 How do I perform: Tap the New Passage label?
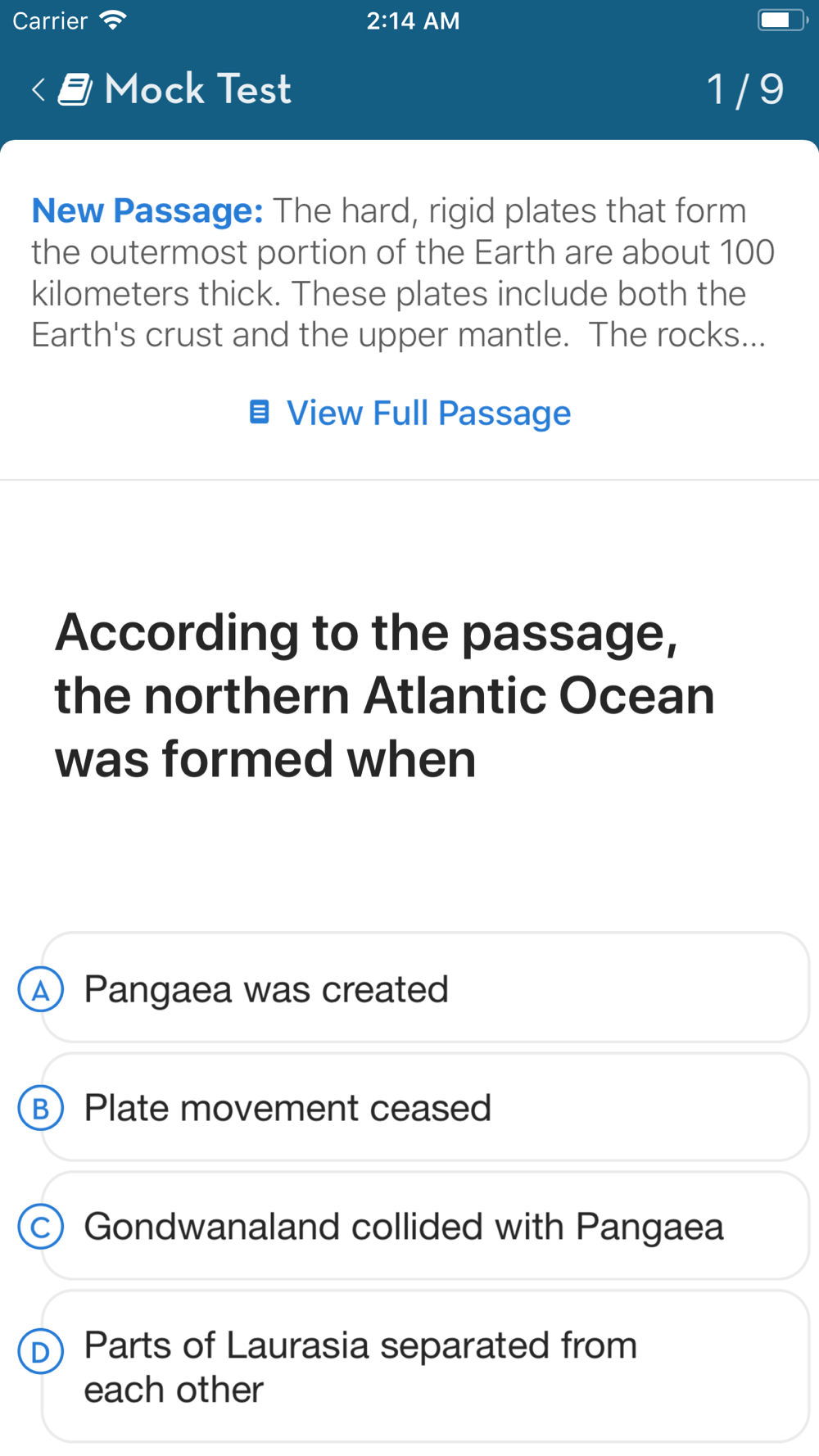(147, 210)
